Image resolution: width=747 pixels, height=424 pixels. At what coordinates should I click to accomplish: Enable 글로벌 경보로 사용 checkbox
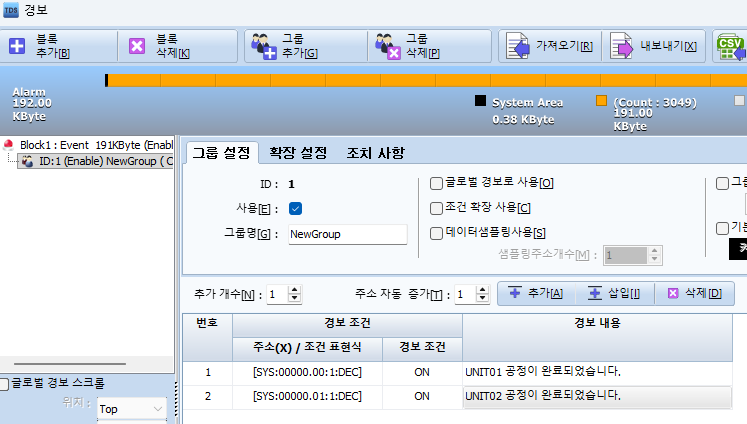tap(436, 183)
